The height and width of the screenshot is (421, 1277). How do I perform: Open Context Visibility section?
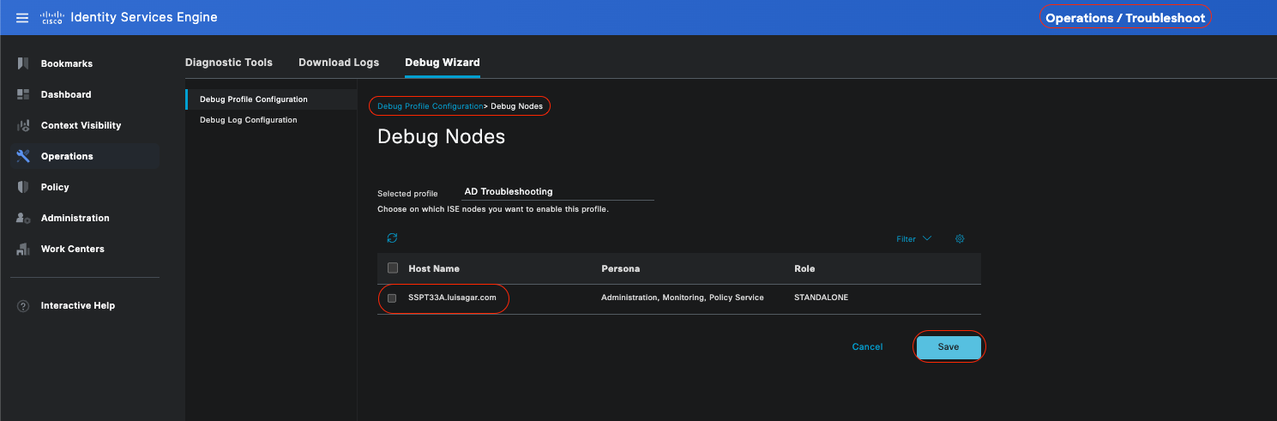(x=81, y=125)
